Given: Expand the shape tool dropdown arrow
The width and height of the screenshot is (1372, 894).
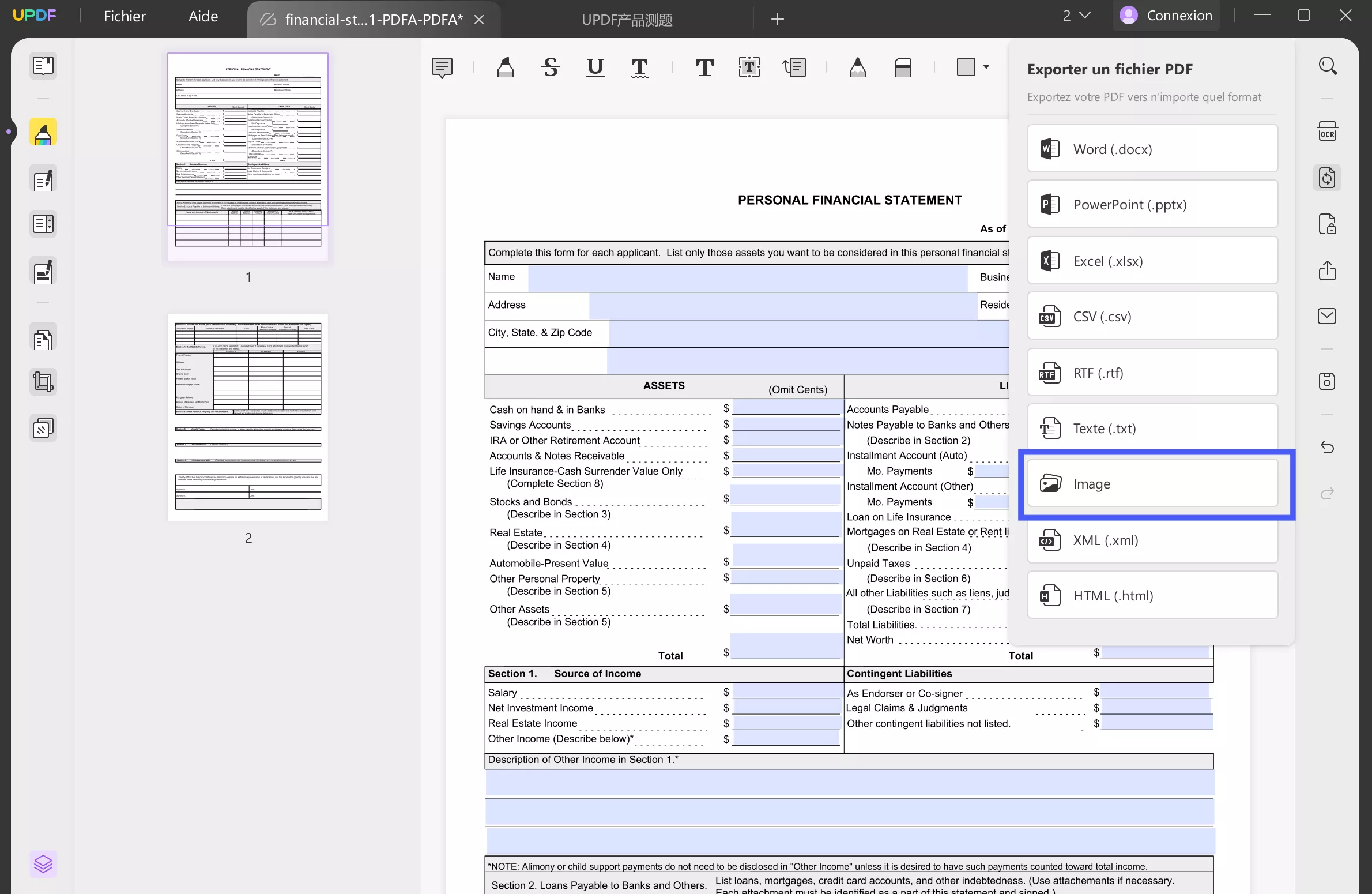Looking at the screenshot, I should point(986,67).
